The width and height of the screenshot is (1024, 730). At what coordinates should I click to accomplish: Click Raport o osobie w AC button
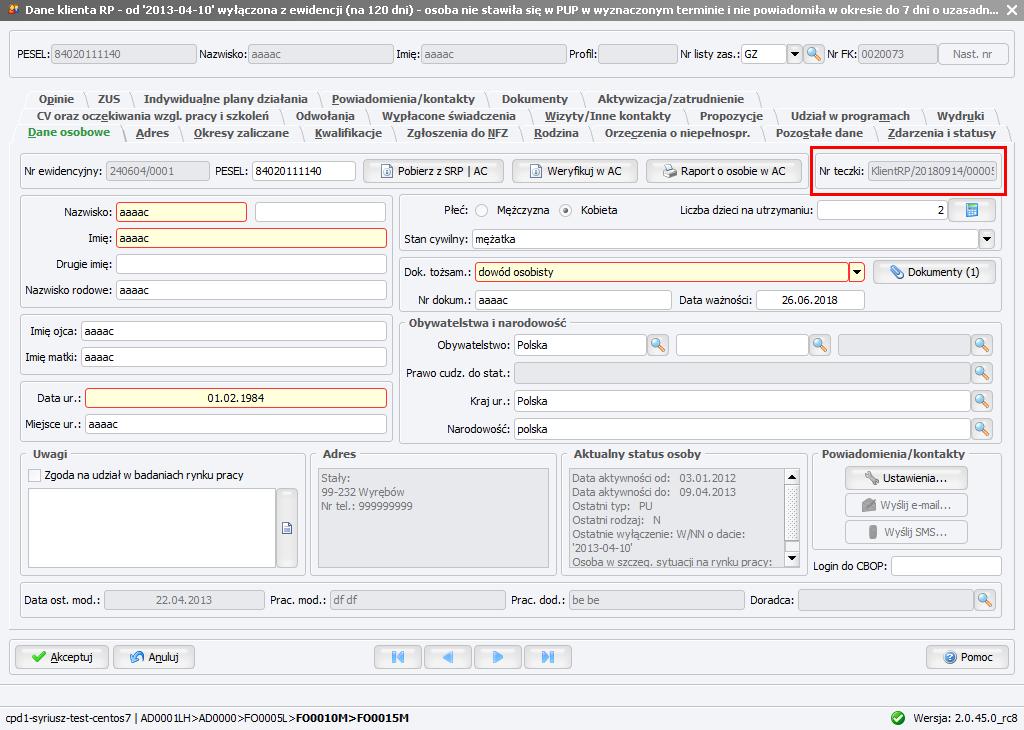click(724, 171)
